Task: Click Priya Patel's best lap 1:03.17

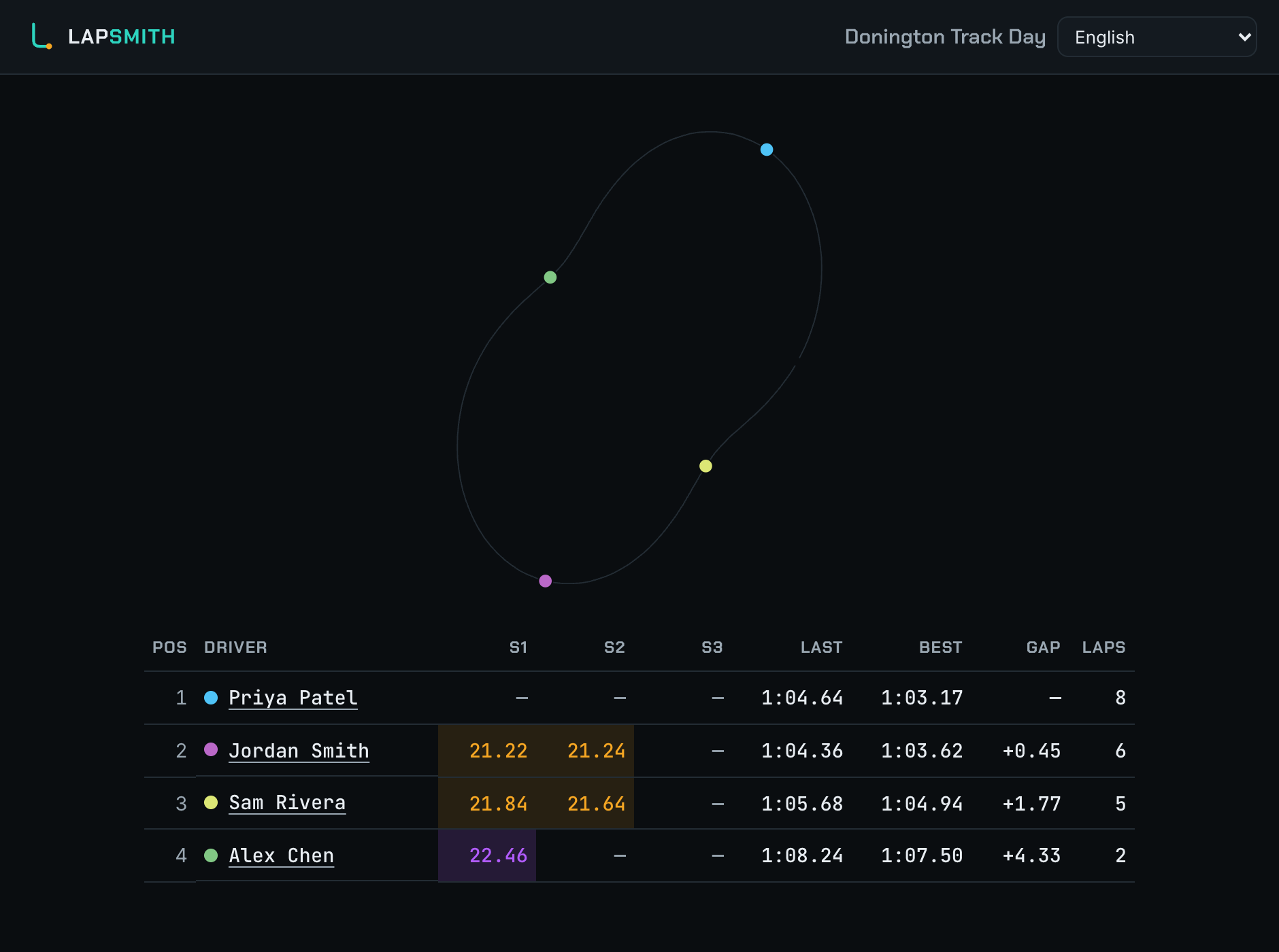Action: click(x=922, y=698)
